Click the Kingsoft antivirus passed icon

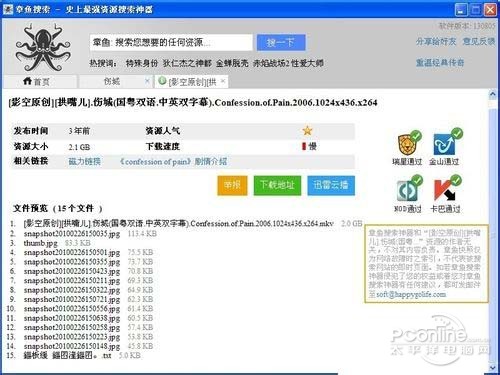[x=446, y=143]
